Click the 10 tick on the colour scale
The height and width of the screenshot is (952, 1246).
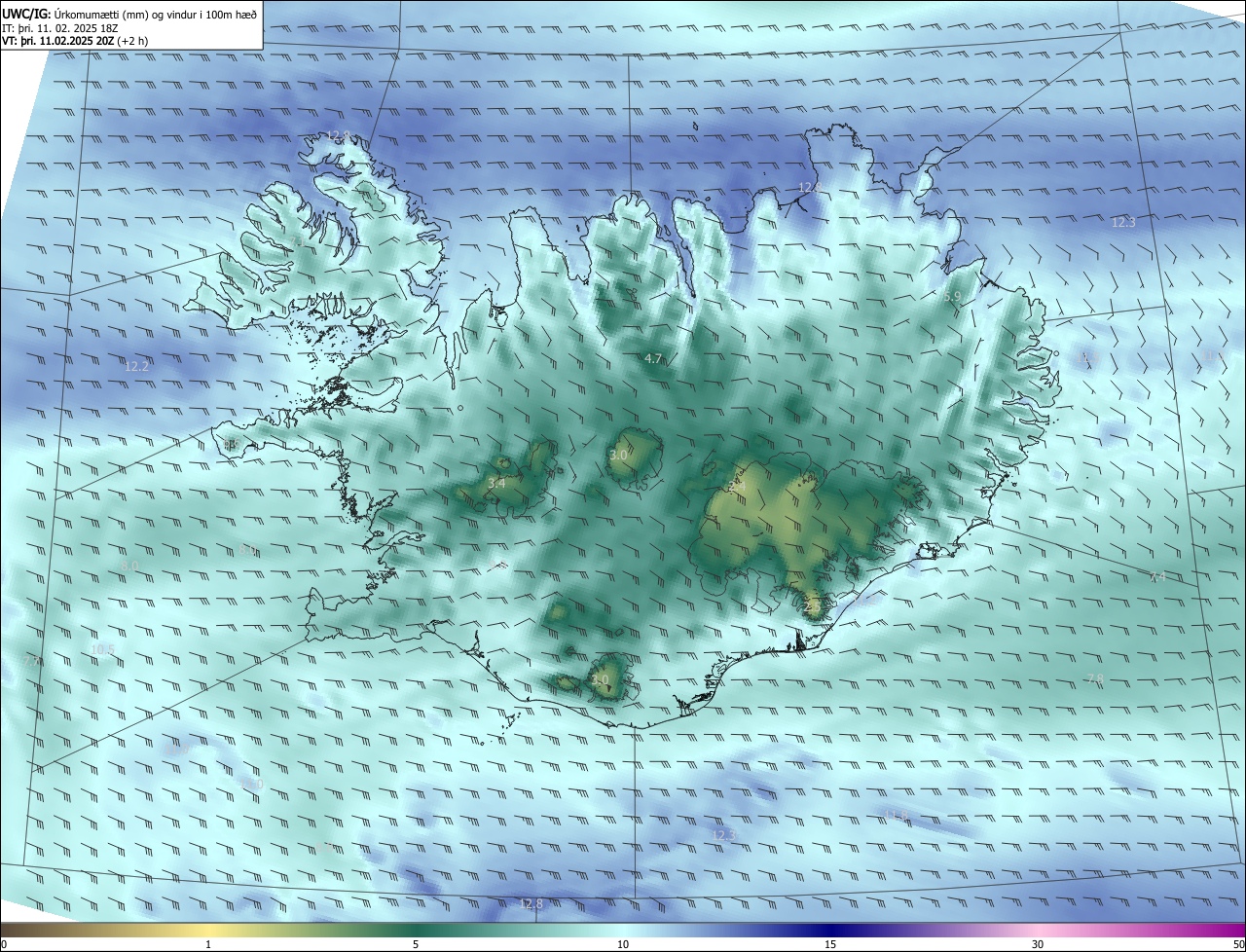[623, 944]
